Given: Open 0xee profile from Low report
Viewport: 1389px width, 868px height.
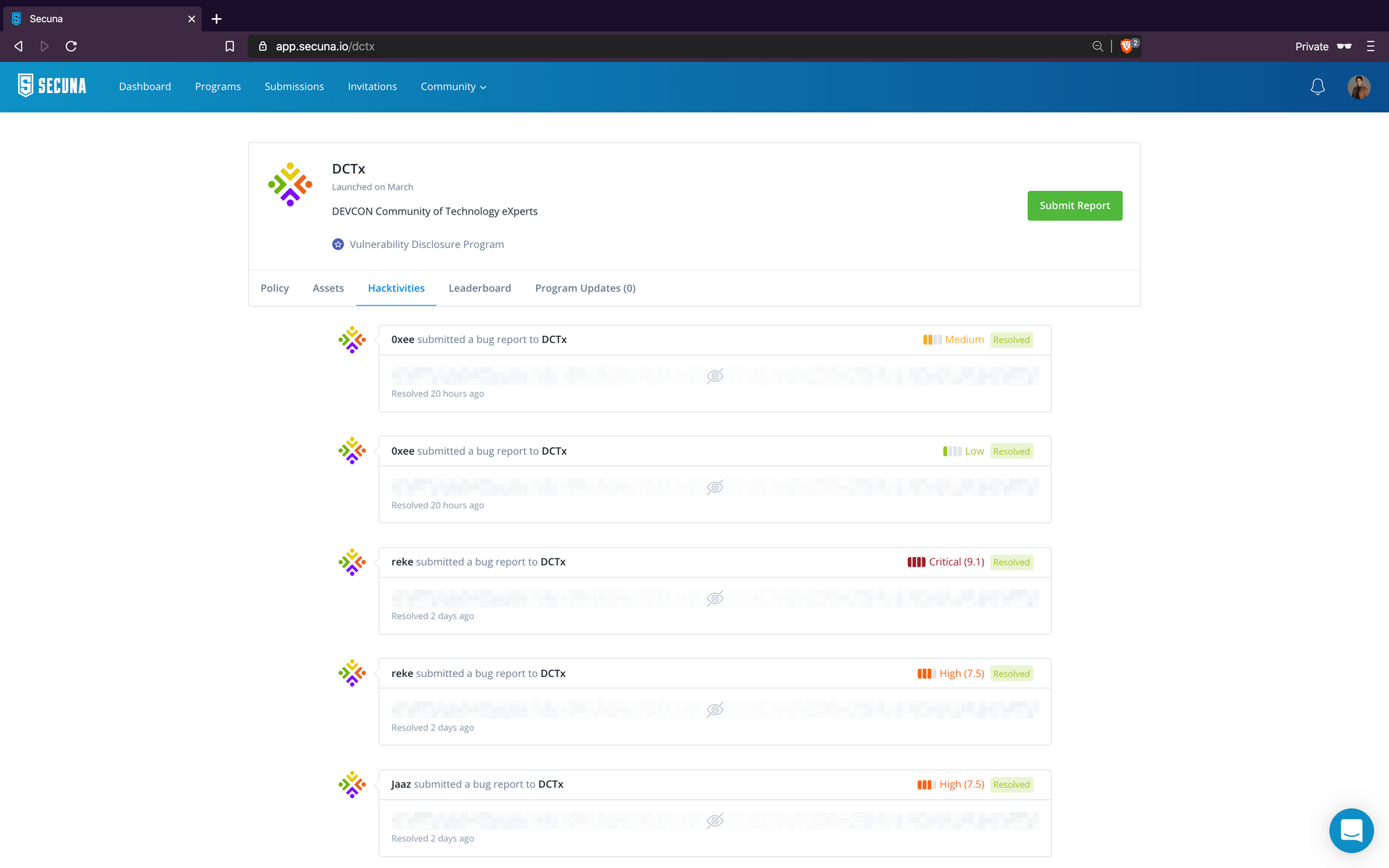Looking at the screenshot, I should pyautogui.click(x=403, y=451).
